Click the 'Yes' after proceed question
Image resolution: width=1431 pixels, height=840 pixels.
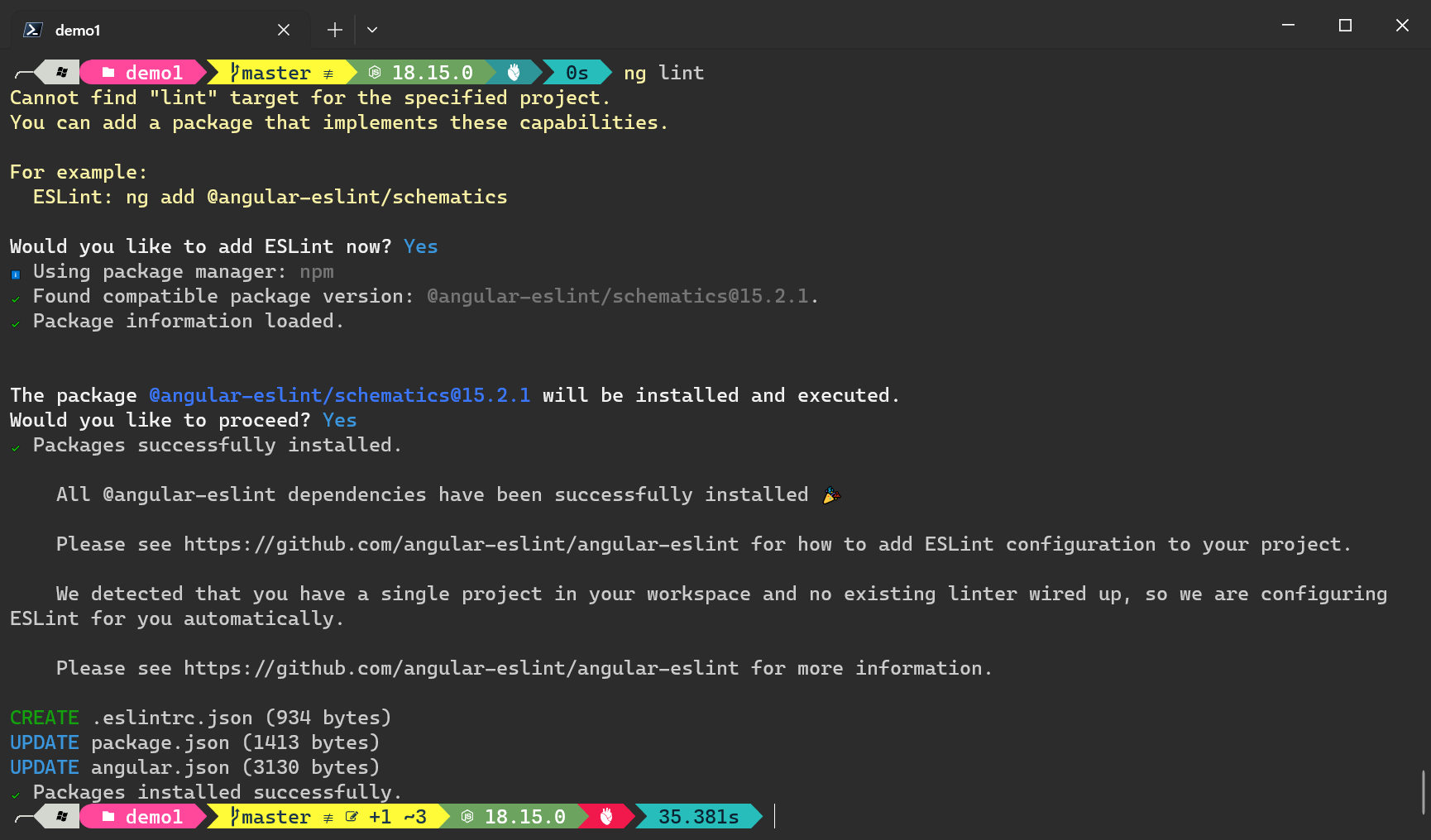(340, 420)
